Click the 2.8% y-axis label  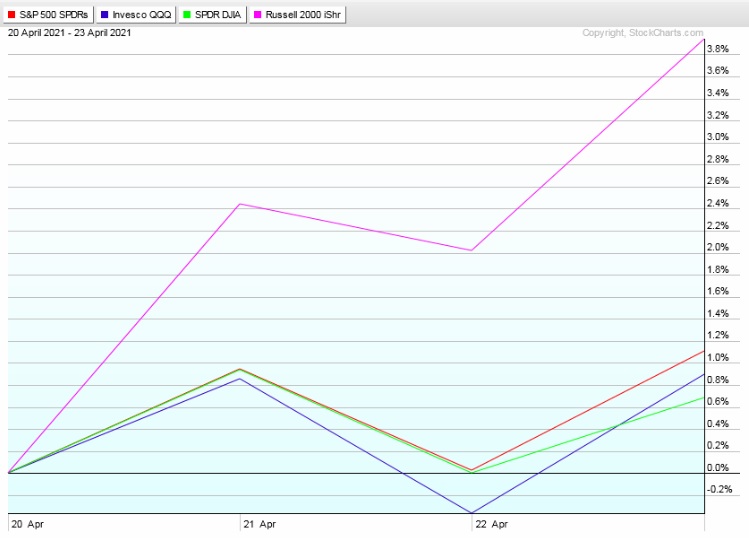[x=718, y=159]
